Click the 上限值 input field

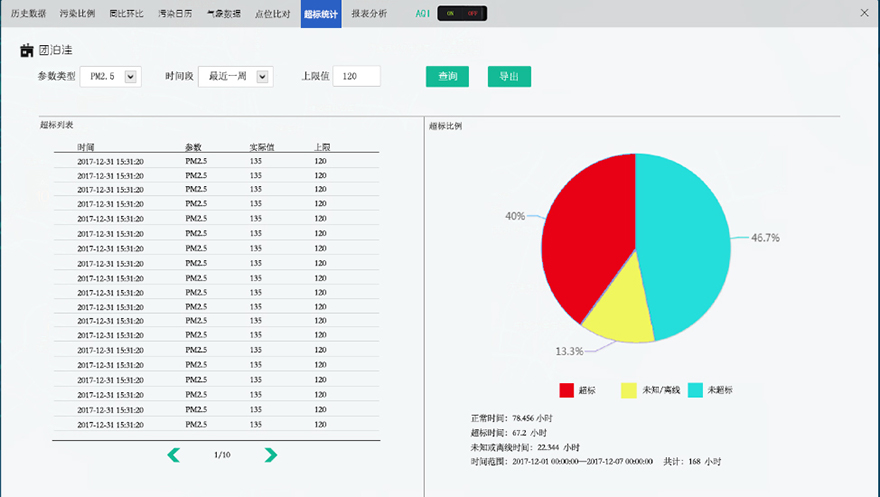click(x=356, y=77)
